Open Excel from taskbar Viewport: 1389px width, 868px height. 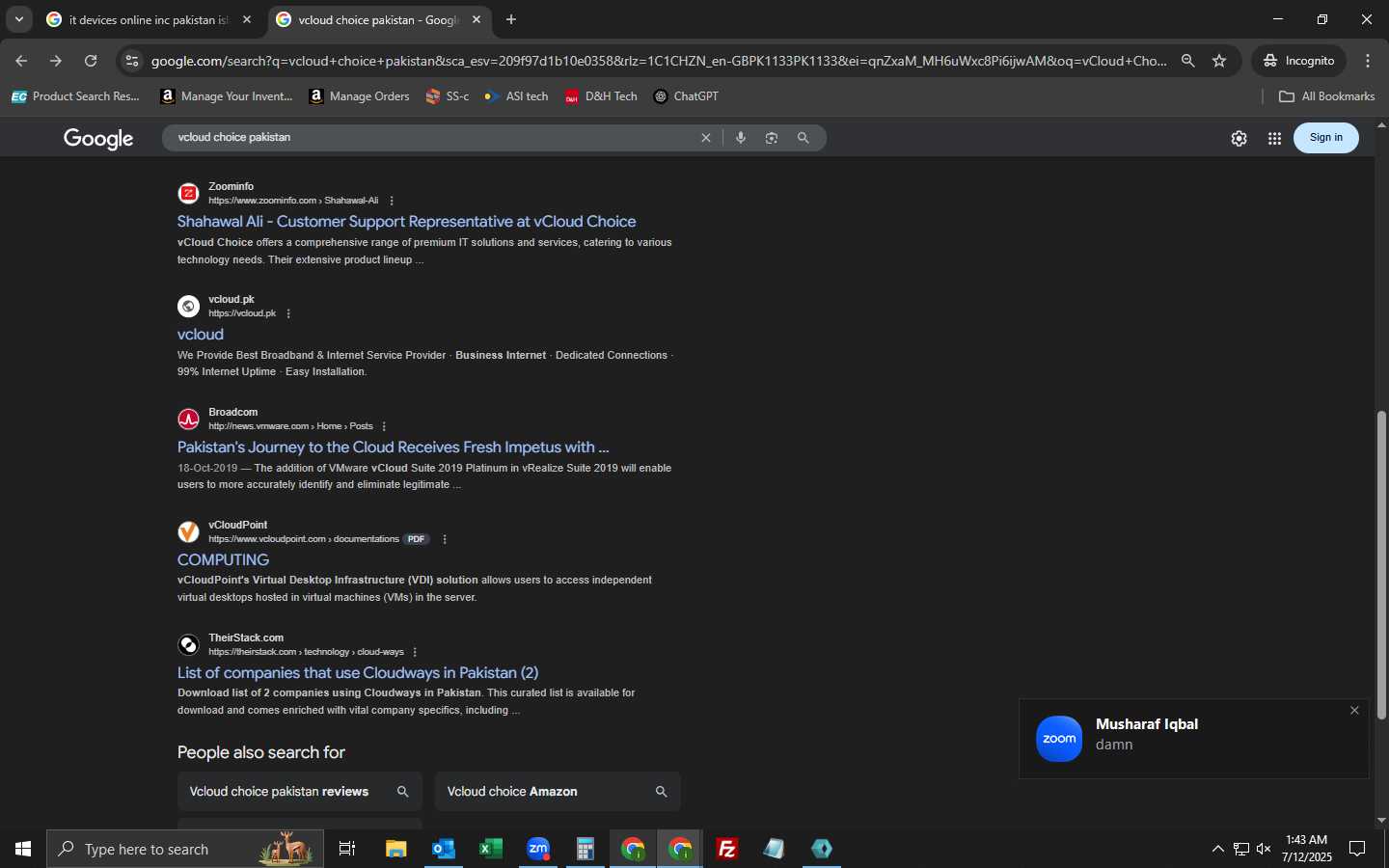pos(490,849)
